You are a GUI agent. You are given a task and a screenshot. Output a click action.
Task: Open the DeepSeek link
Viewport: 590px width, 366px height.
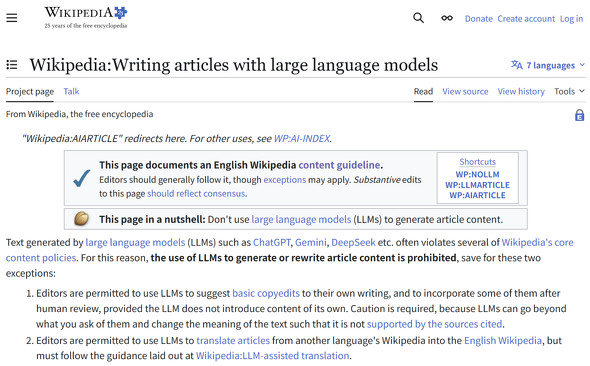point(353,242)
